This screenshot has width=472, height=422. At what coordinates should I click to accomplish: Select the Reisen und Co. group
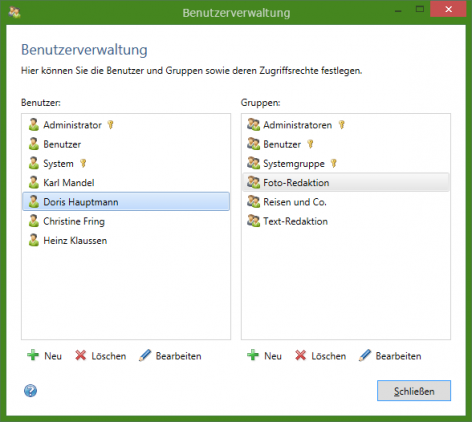coord(295,202)
